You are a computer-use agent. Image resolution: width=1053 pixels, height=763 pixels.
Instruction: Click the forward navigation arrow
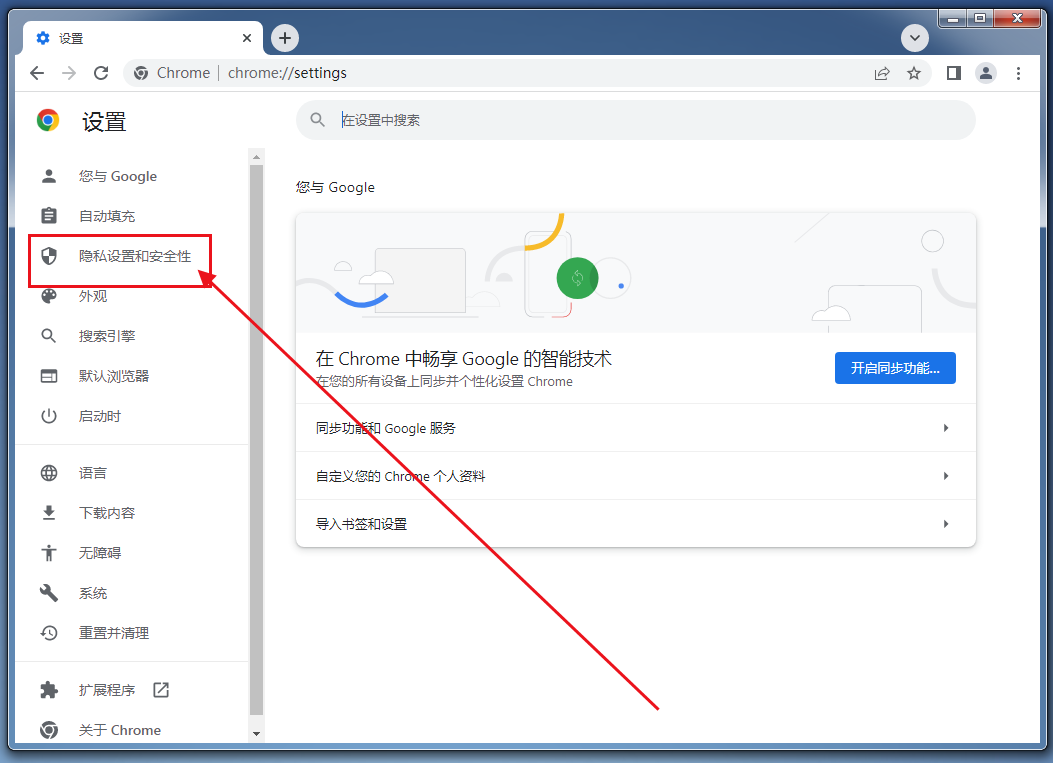[x=68, y=73]
